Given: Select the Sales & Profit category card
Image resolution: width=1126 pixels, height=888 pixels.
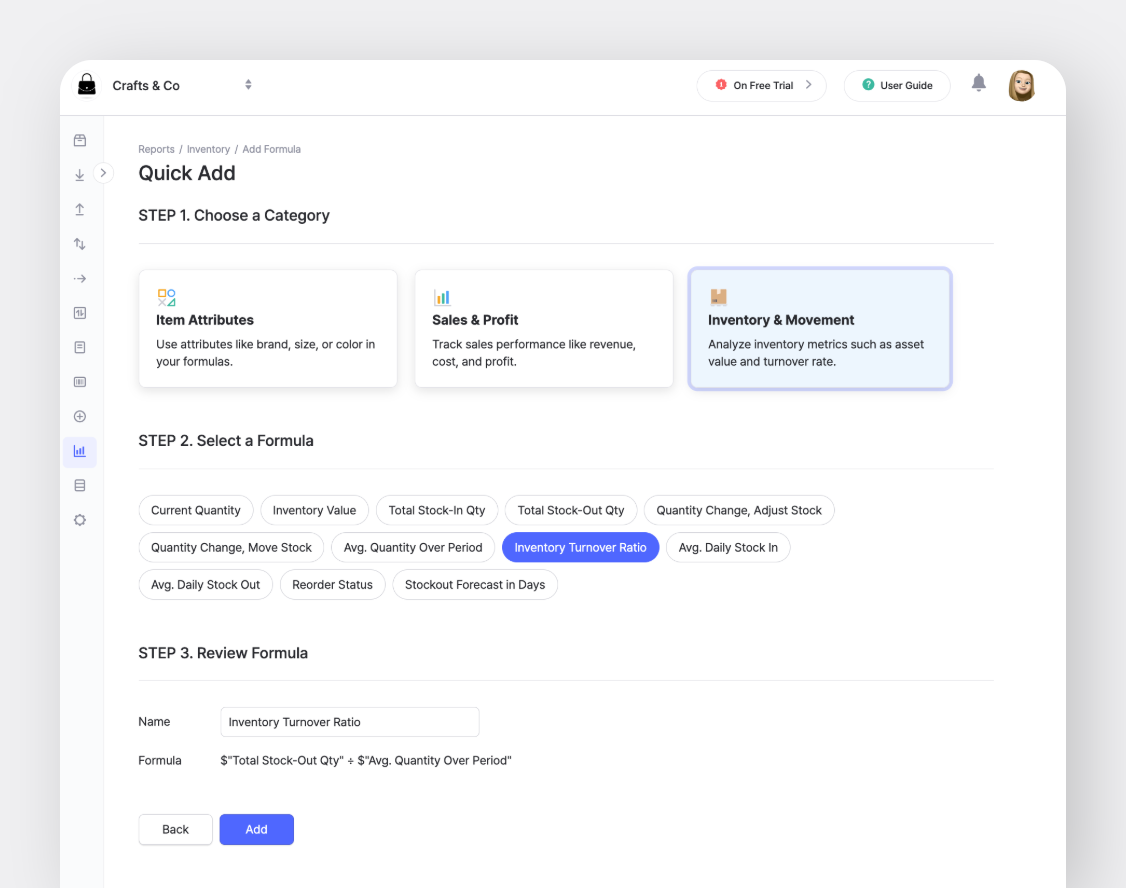Looking at the screenshot, I should (x=543, y=328).
